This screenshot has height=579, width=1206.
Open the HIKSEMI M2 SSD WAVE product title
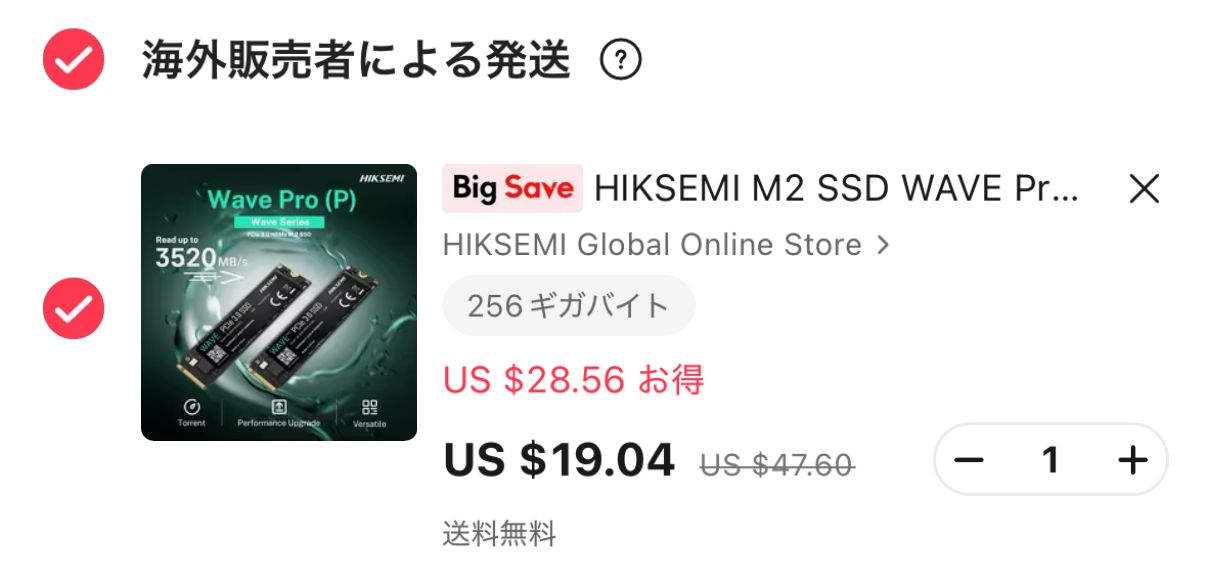(836, 188)
